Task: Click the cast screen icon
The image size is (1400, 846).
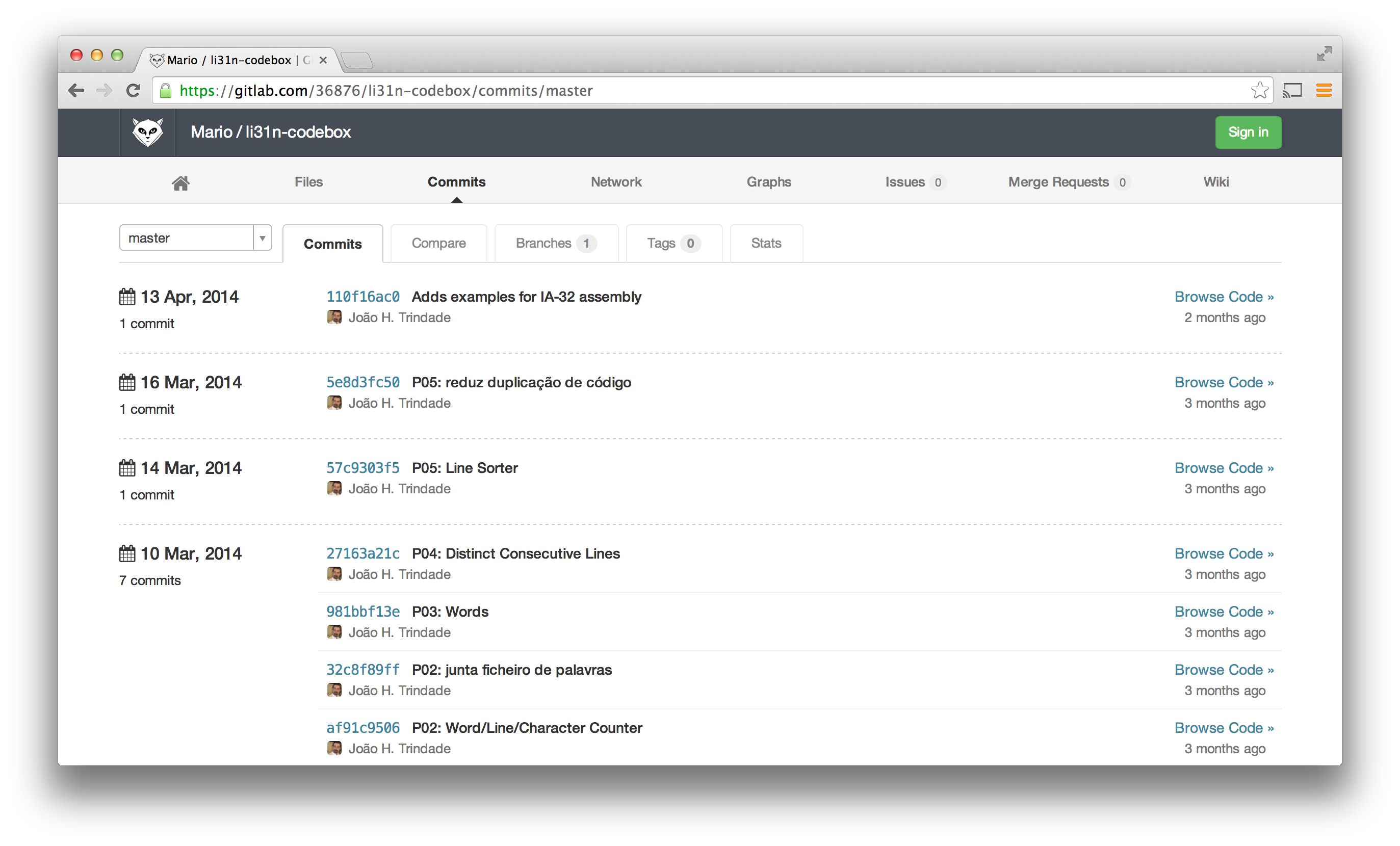Action: [1292, 91]
